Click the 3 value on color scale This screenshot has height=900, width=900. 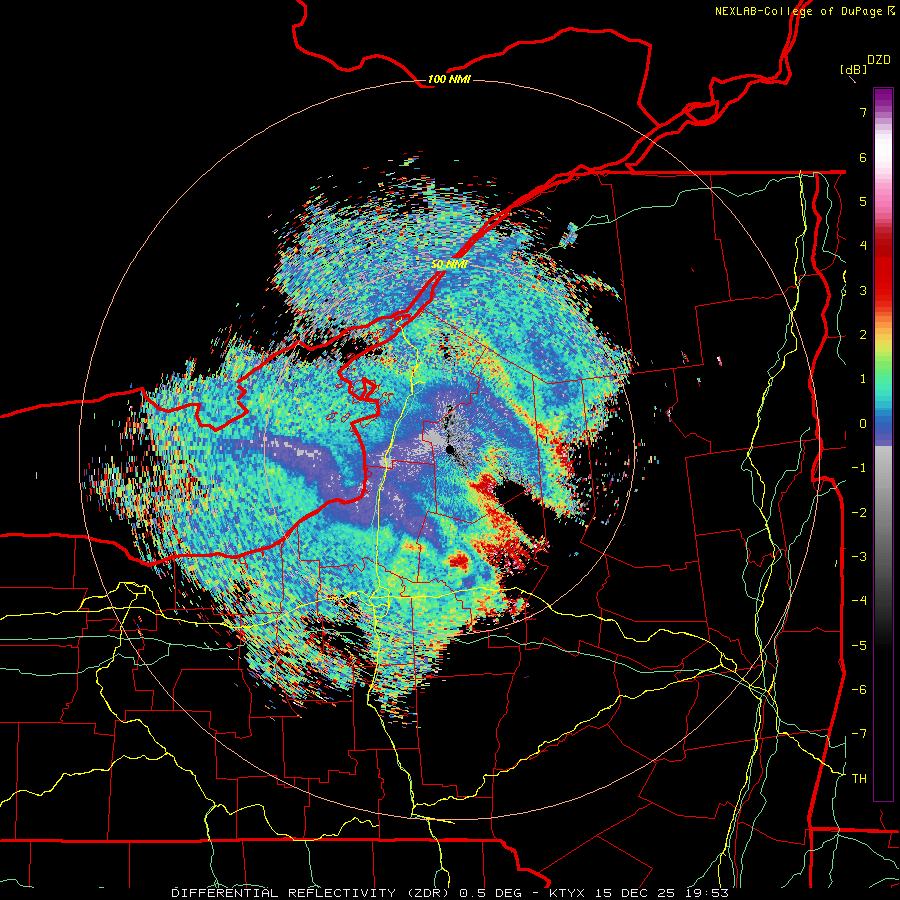point(863,290)
